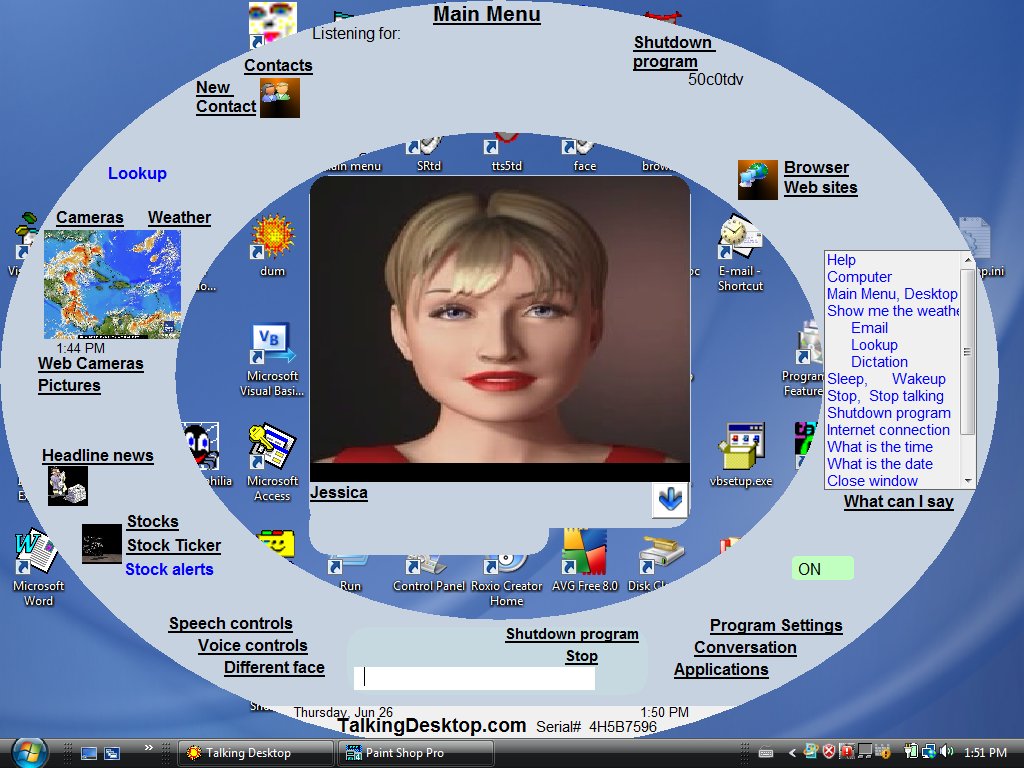Viewport: 1024px width, 768px height.
Task: Open the blue Stock alerts link
Action: tap(169, 569)
